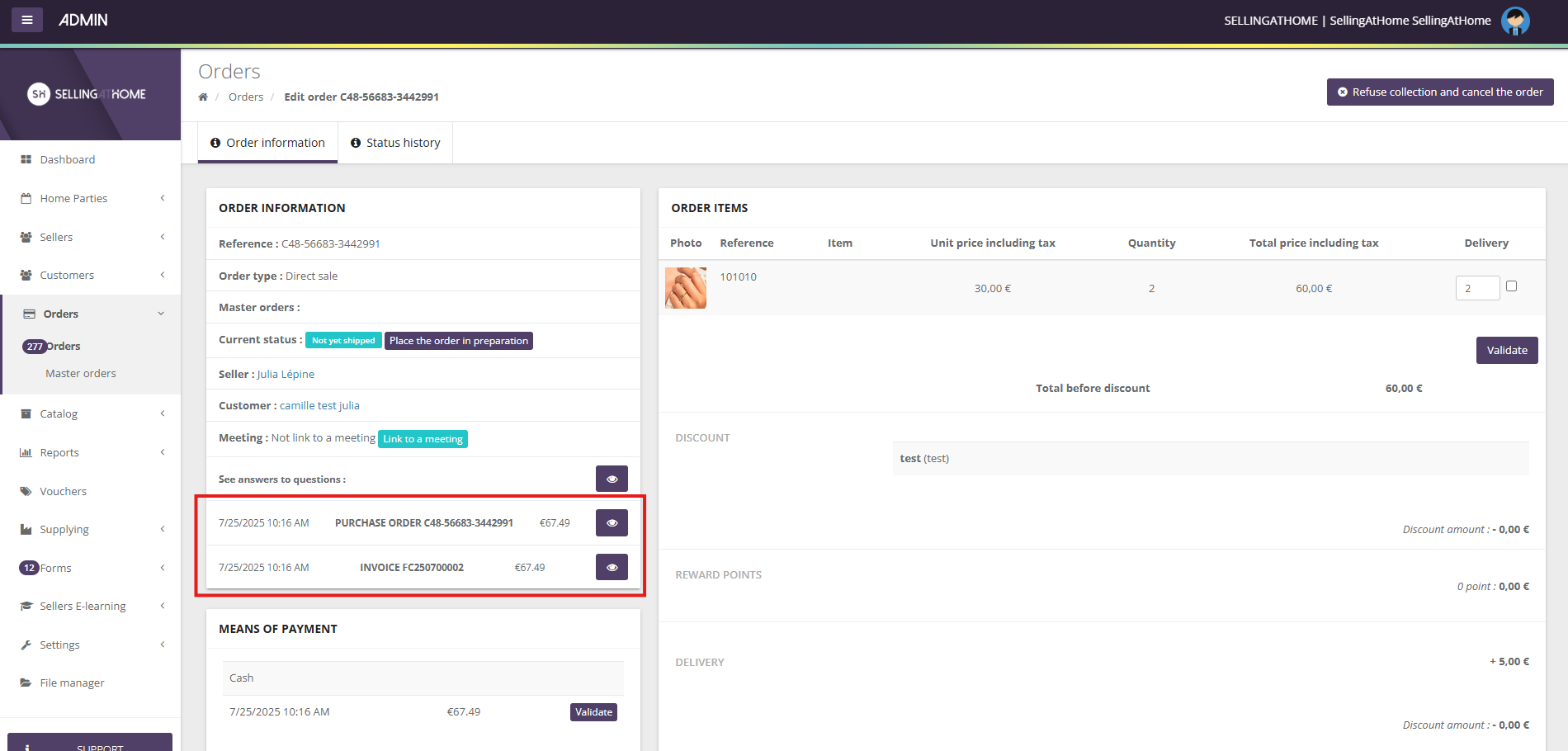The image size is (1568, 751).
Task: Click the product photo thumbnail
Action: [686, 288]
